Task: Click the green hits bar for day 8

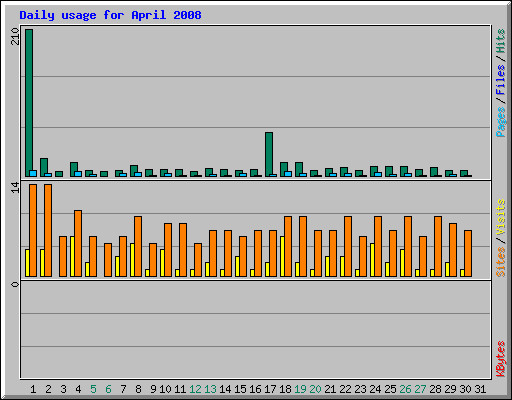Action: (x=134, y=171)
